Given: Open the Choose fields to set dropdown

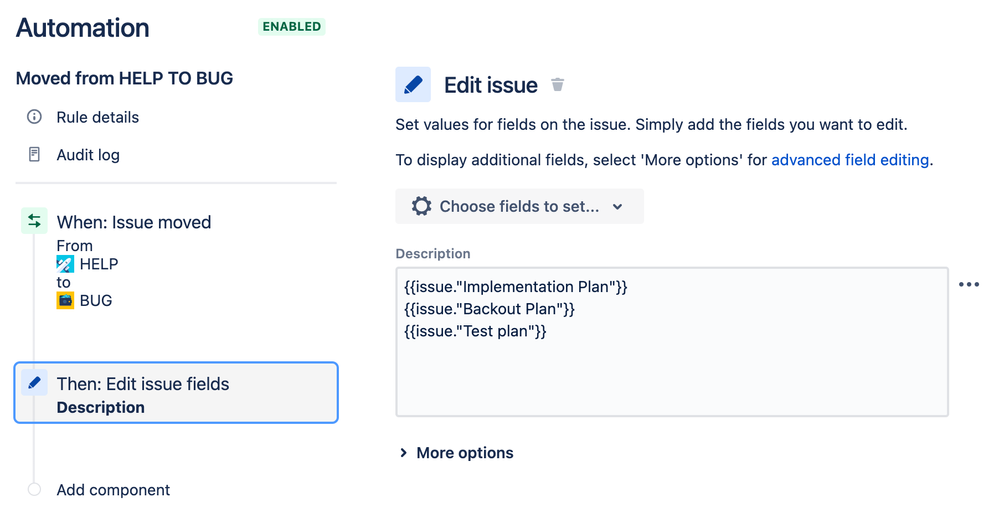Looking at the screenshot, I should (x=519, y=206).
